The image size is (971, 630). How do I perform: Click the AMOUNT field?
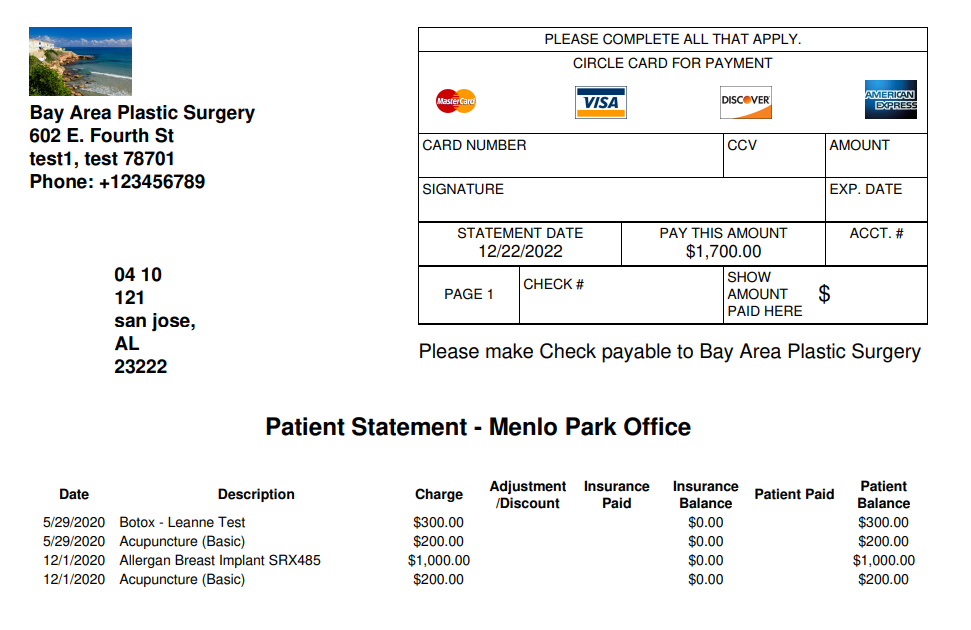[876, 155]
